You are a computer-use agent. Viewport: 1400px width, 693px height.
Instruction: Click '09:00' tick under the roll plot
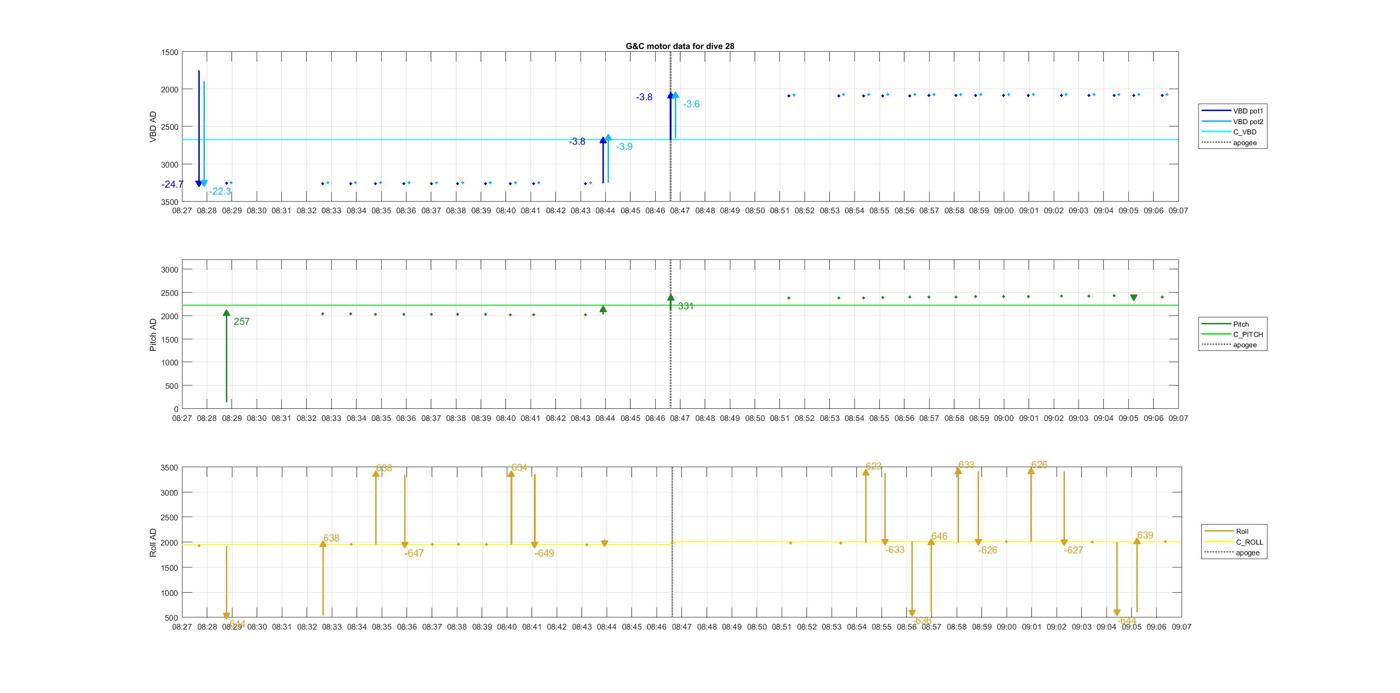point(1006,627)
